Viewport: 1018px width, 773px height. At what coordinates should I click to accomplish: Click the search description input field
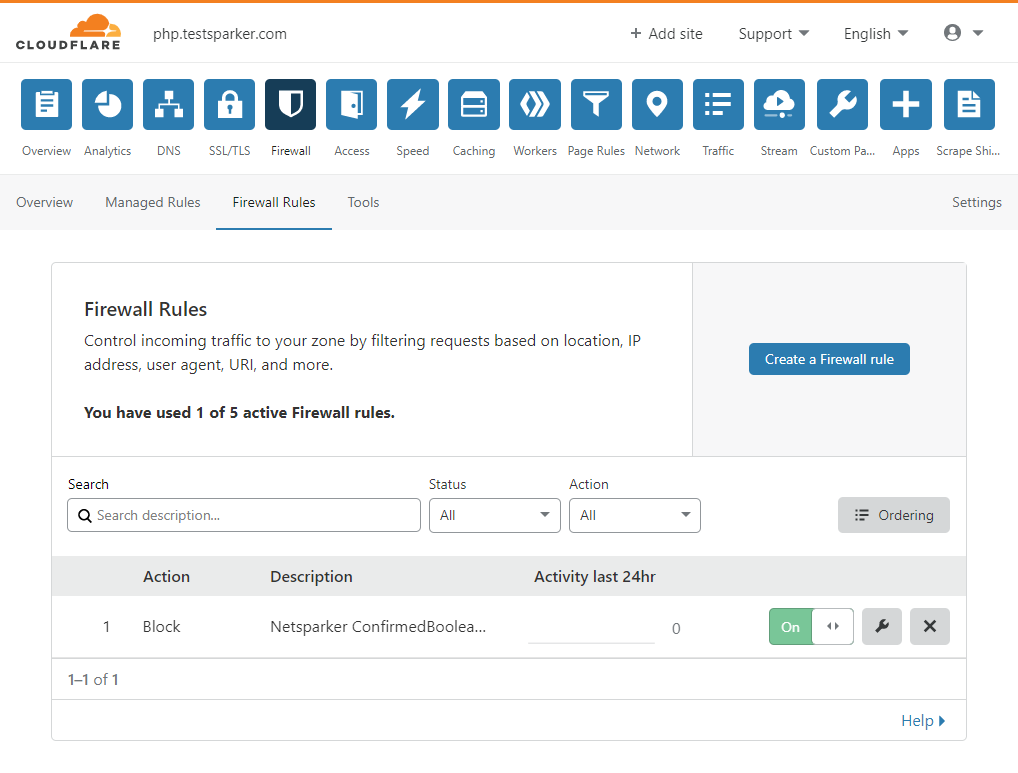click(x=243, y=515)
